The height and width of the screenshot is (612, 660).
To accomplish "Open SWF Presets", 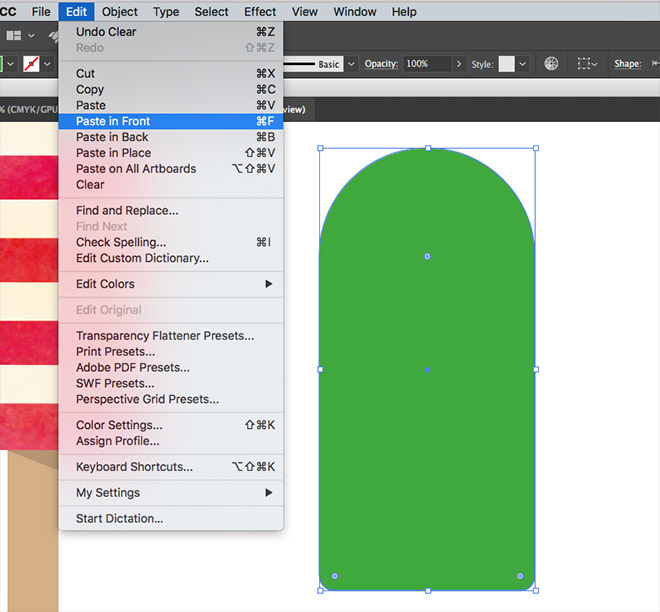I will coord(171,383).
